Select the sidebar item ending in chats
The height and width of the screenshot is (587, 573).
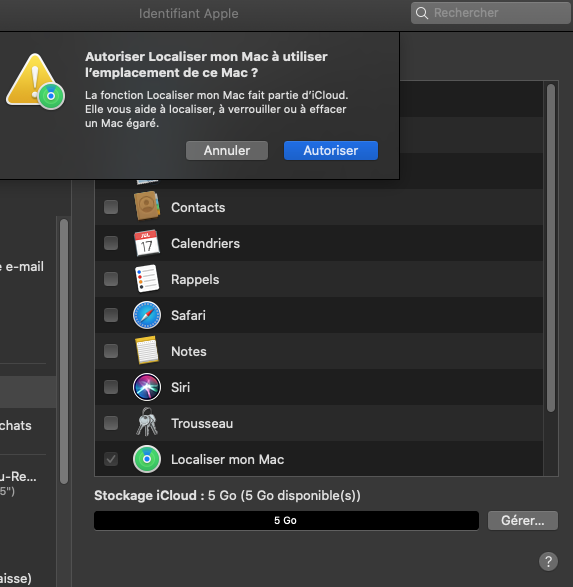(x=16, y=425)
